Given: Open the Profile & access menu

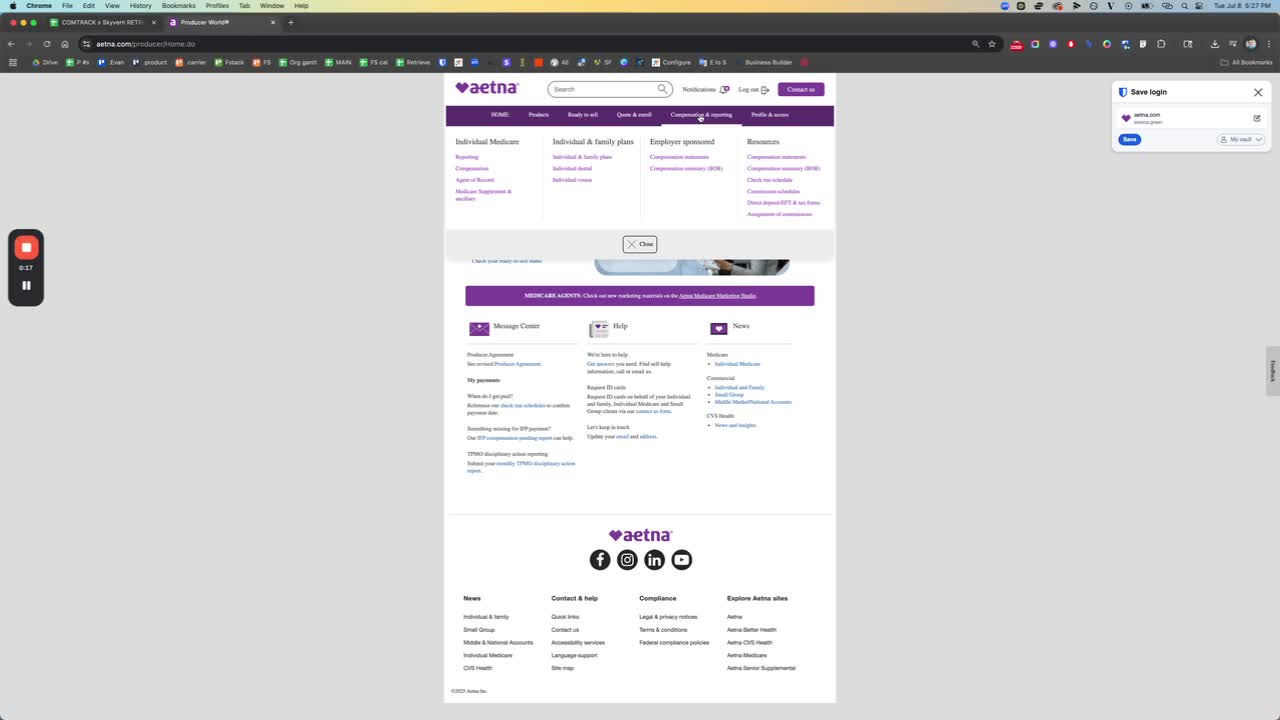Looking at the screenshot, I should [x=770, y=115].
